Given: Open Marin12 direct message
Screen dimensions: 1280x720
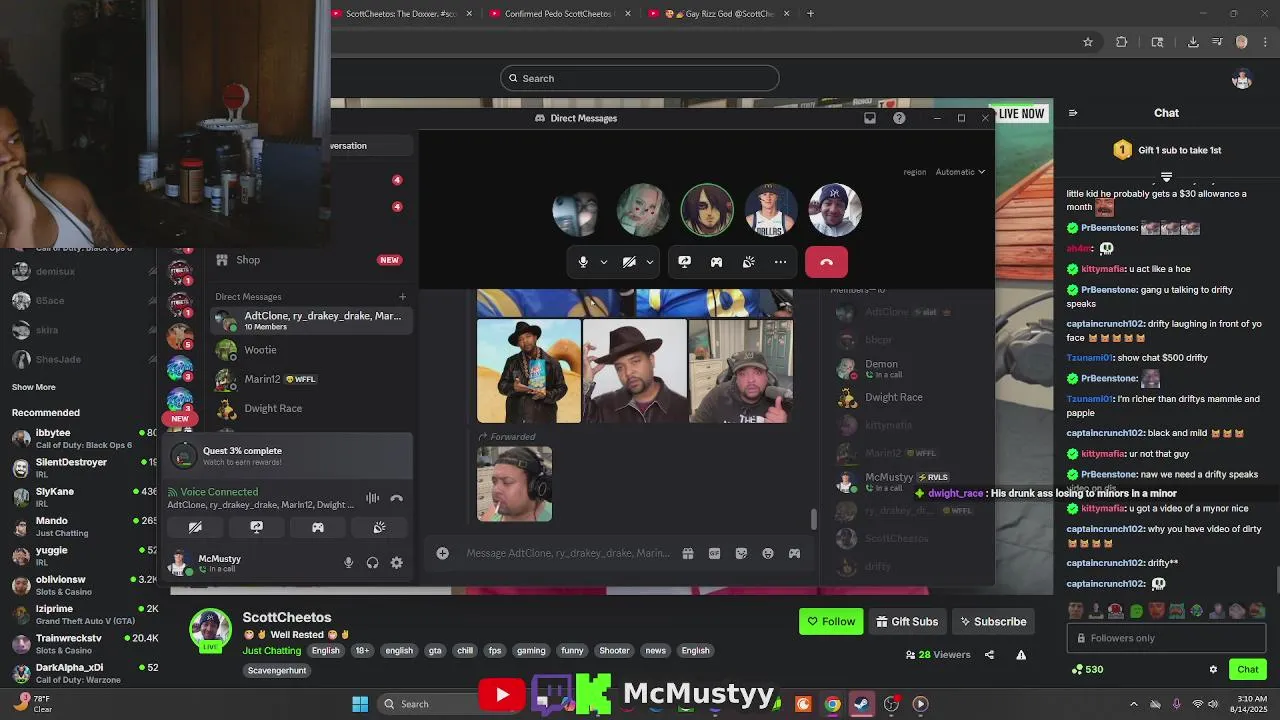Looking at the screenshot, I should (x=310, y=379).
